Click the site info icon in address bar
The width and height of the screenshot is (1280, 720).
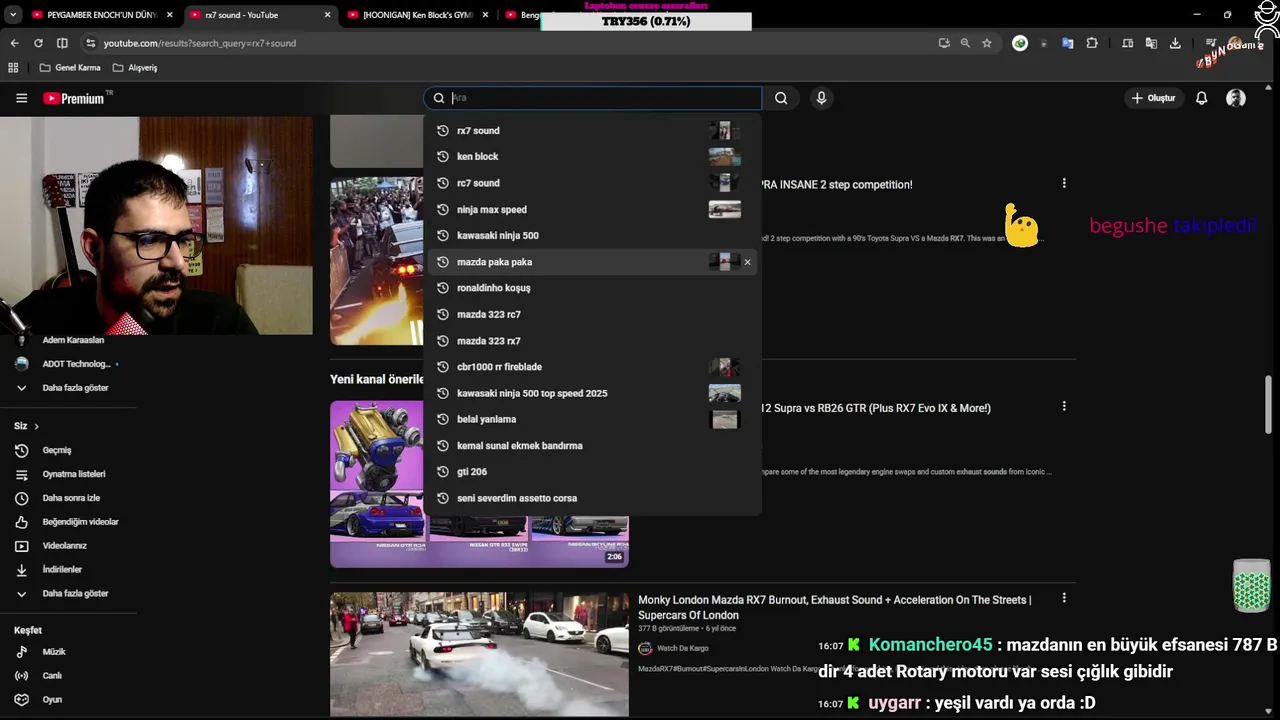coord(90,43)
